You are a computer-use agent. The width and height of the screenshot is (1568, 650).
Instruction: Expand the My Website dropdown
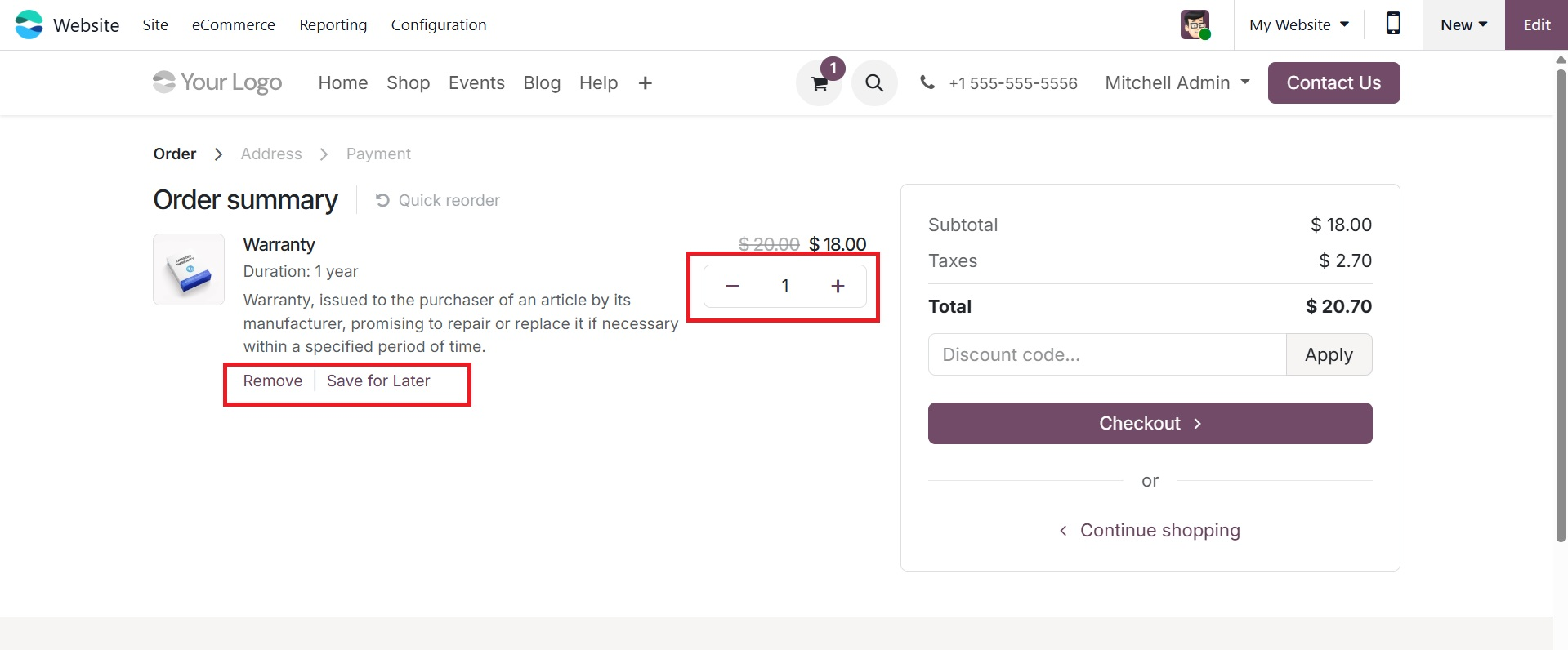(1298, 24)
